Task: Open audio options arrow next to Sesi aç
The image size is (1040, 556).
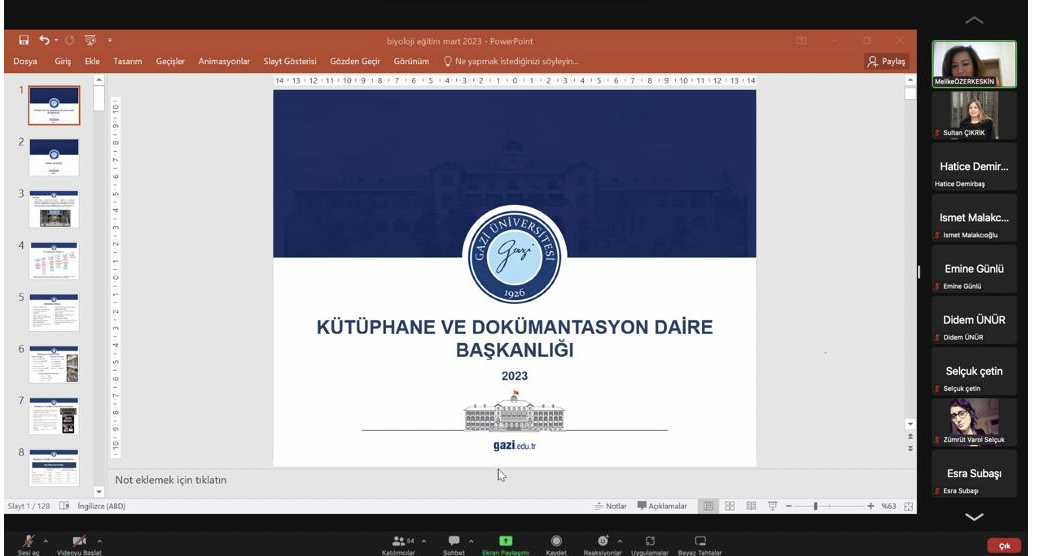Action: click(45, 541)
